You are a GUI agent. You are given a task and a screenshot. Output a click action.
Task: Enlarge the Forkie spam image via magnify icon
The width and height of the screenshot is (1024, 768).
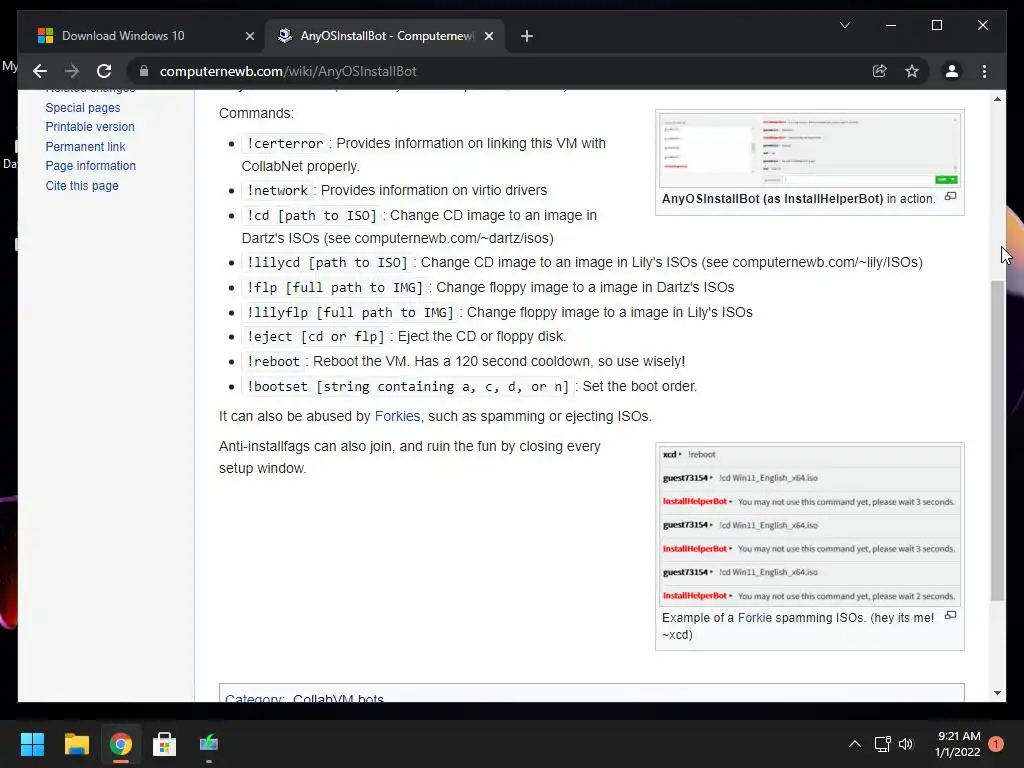click(x=951, y=615)
